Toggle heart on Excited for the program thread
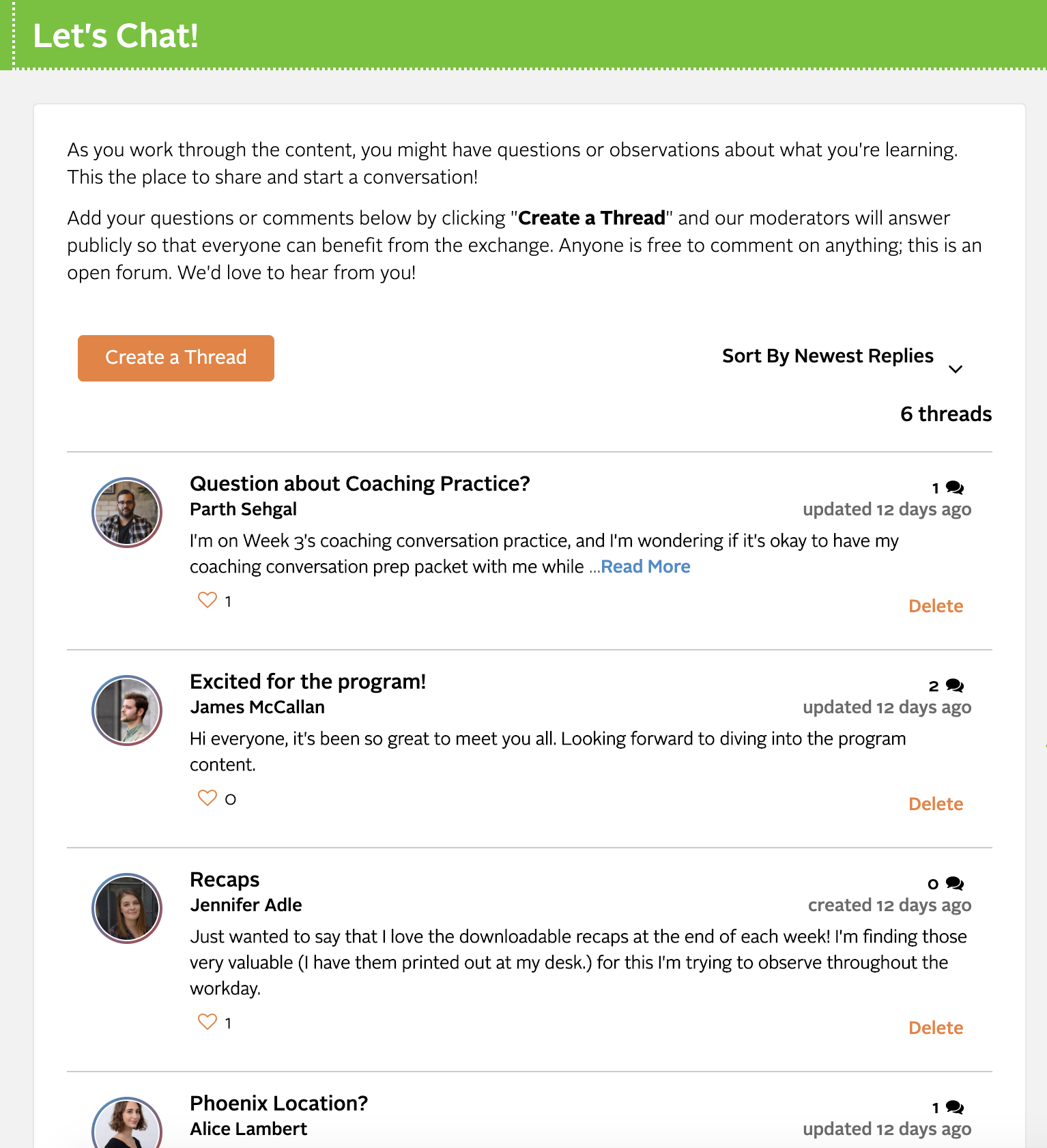This screenshot has width=1047, height=1148. (x=207, y=798)
